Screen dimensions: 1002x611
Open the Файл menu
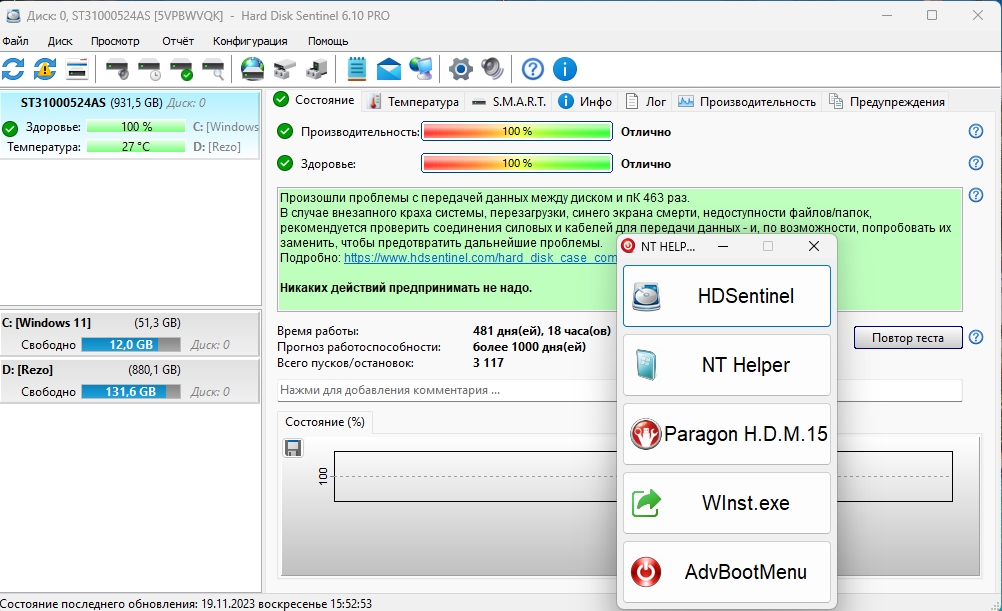[15, 41]
